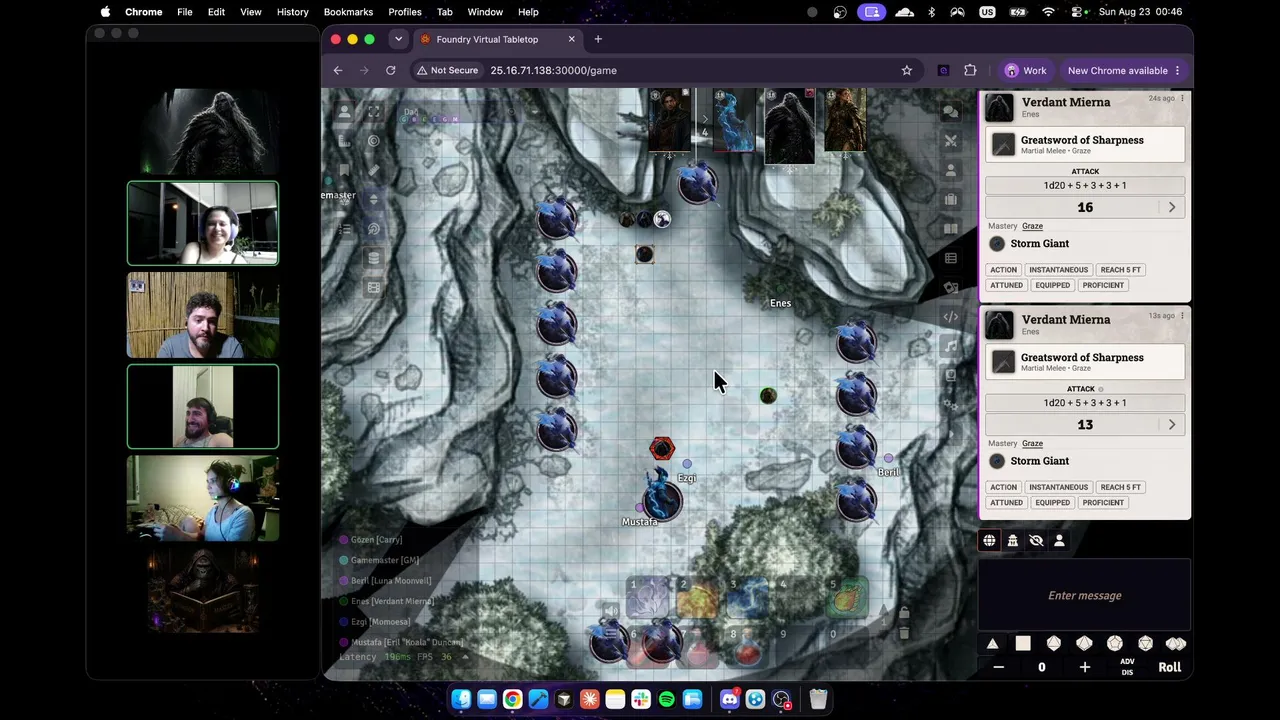Screen dimensions: 1280x720
Task: Click the browser address bar URL
Action: (553, 70)
